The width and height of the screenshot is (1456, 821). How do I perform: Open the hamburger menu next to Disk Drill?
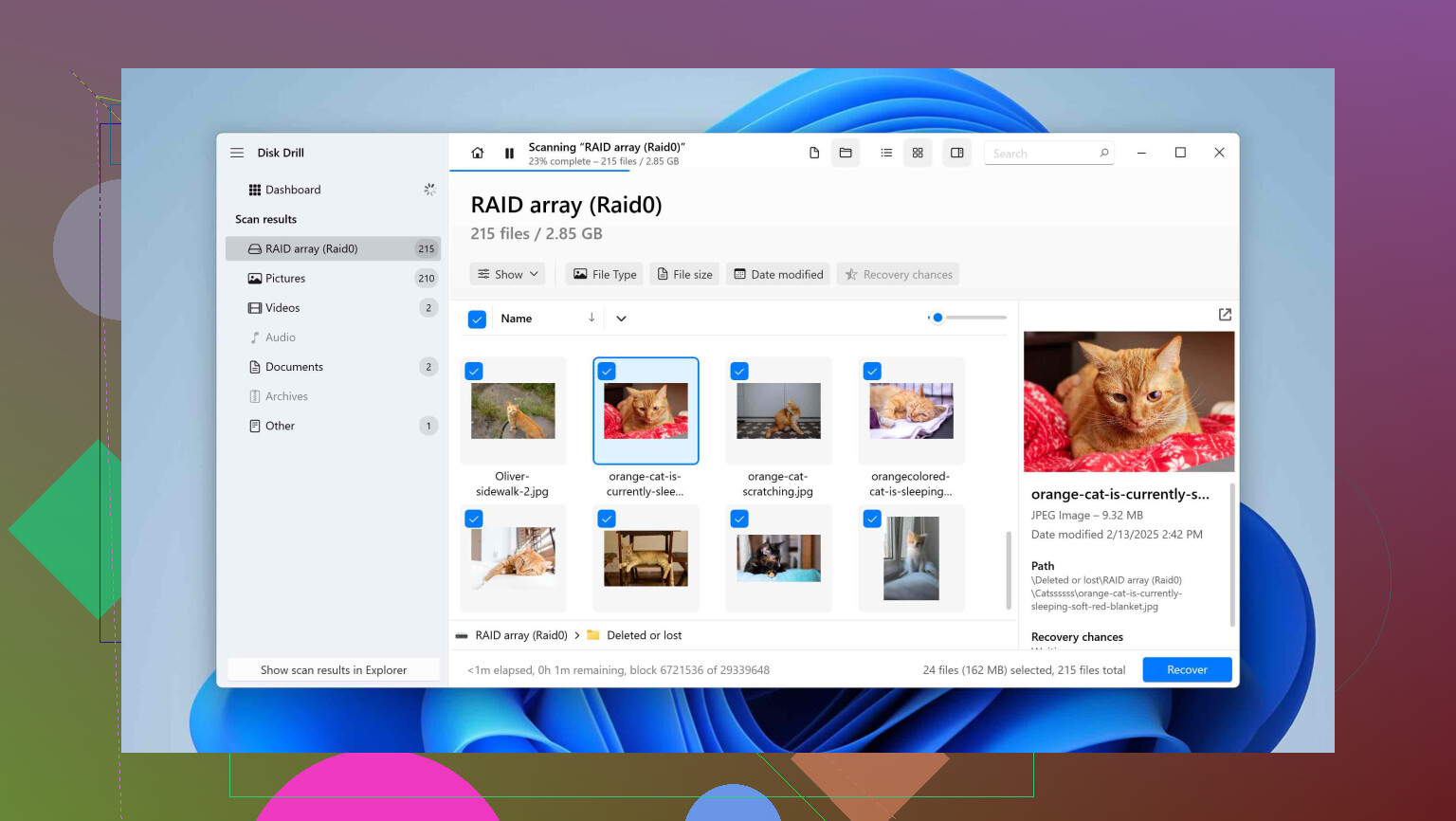coord(237,153)
